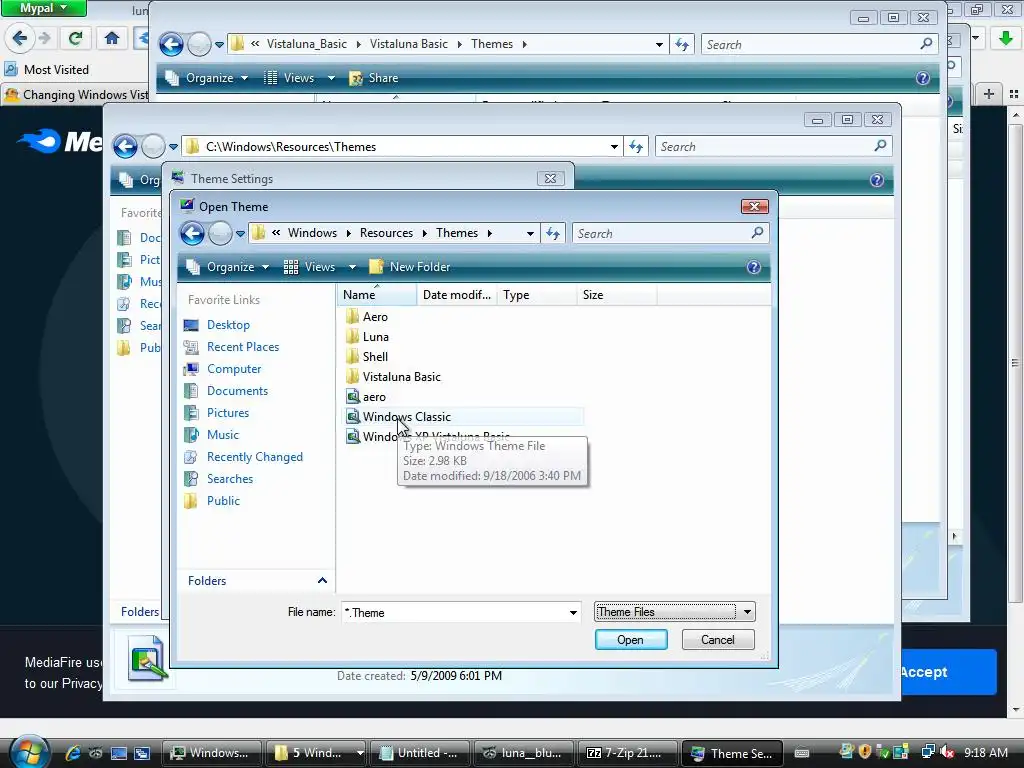Go to Home page in Mypal
Screen dimensions: 1024x768
point(112,38)
